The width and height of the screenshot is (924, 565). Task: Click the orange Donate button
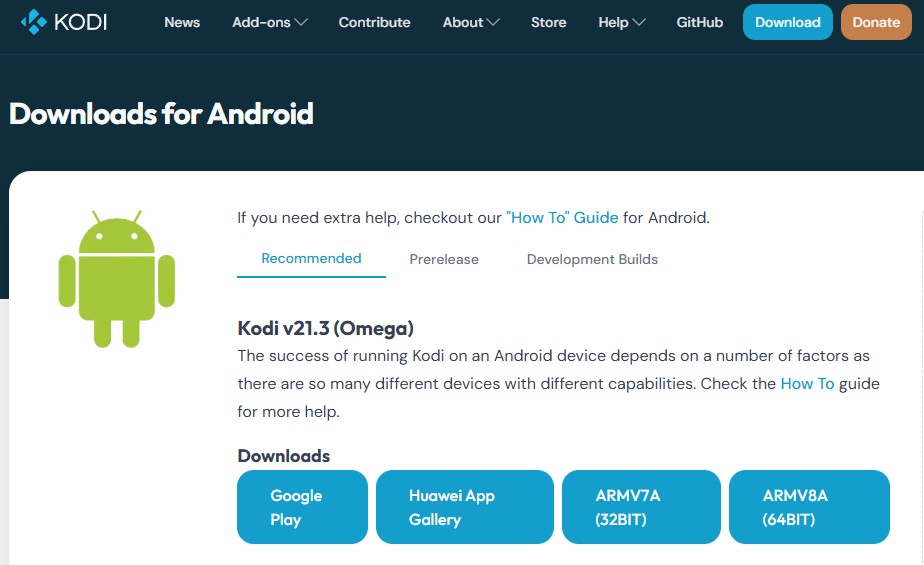(x=876, y=22)
